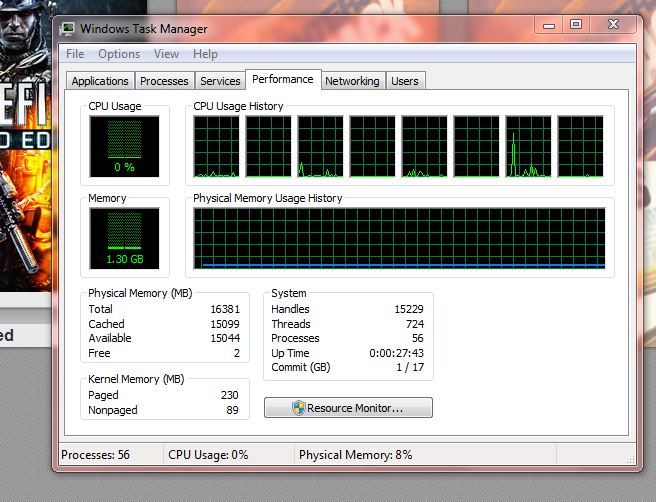The width and height of the screenshot is (656, 502).
Task: Click the Task Manager title bar icon
Action: pyautogui.click(x=67, y=28)
